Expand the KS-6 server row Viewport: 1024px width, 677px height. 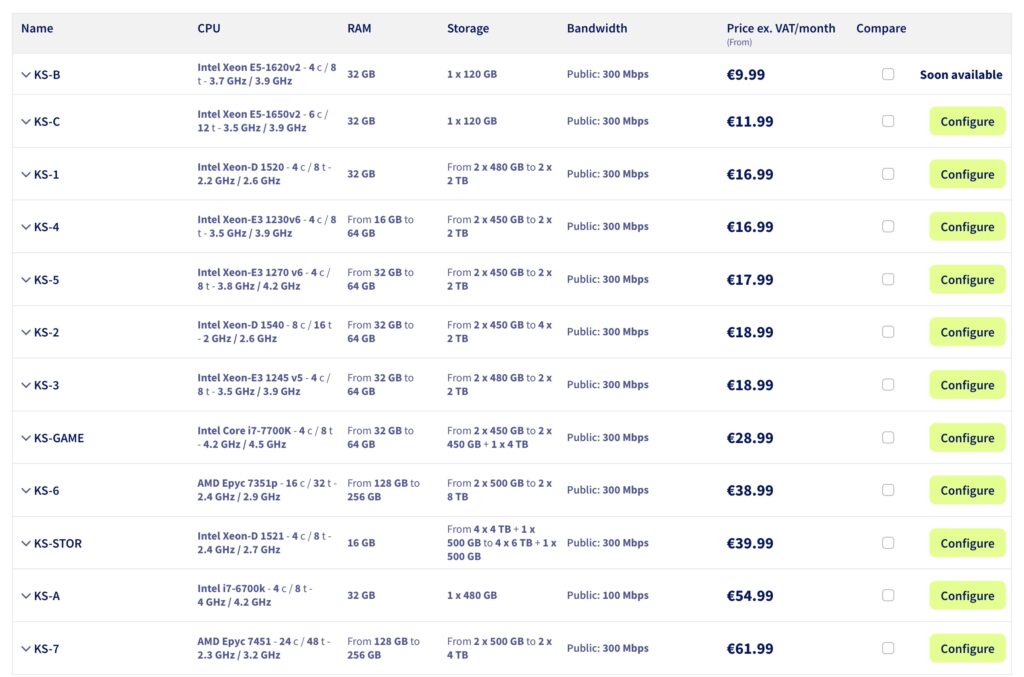pos(26,490)
